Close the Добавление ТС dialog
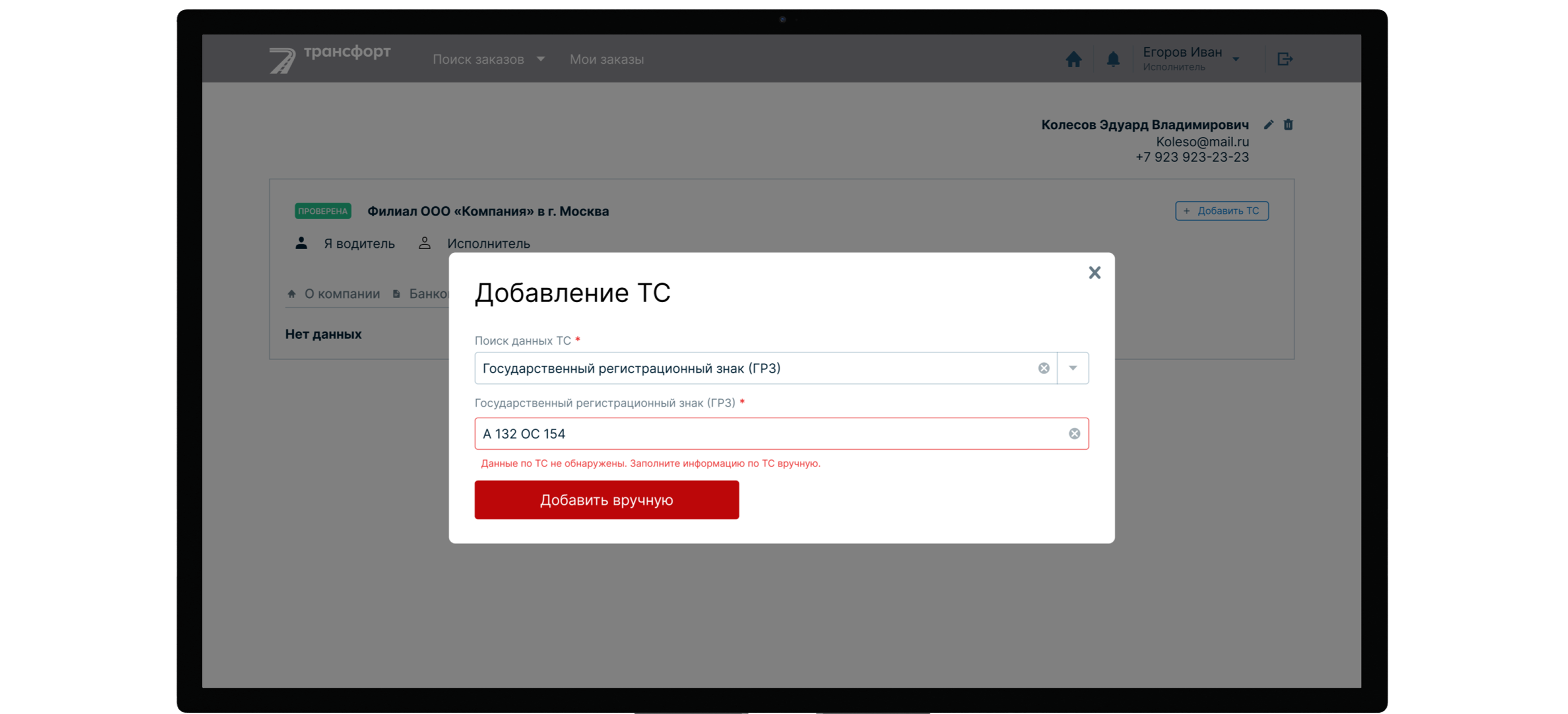This screenshot has height=714, width=1568. [x=1094, y=273]
